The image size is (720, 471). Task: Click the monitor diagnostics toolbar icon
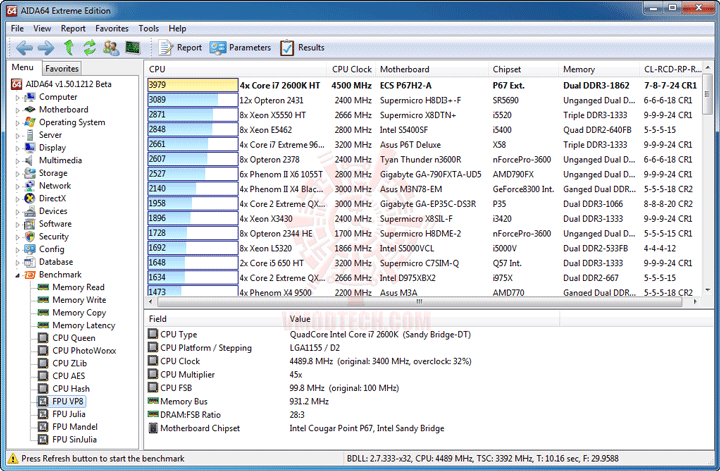132,47
